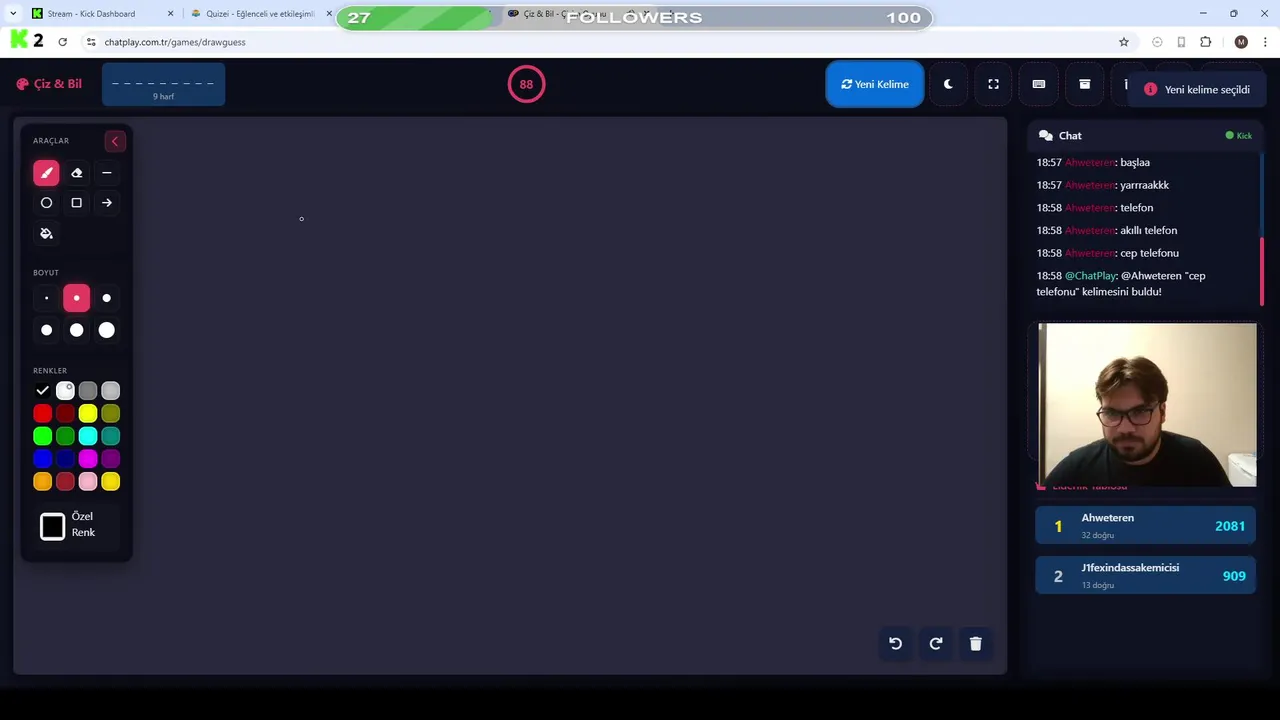Click the 9 harf word hint box
Viewport: 1280px width, 720px height.
163,85
